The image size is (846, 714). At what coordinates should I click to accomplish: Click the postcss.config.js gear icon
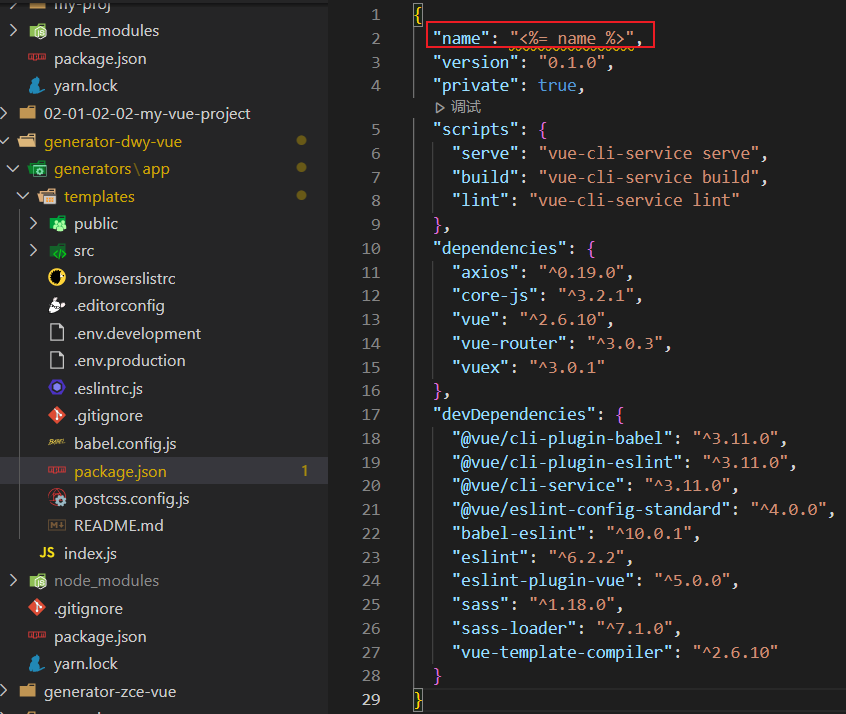coord(57,498)
